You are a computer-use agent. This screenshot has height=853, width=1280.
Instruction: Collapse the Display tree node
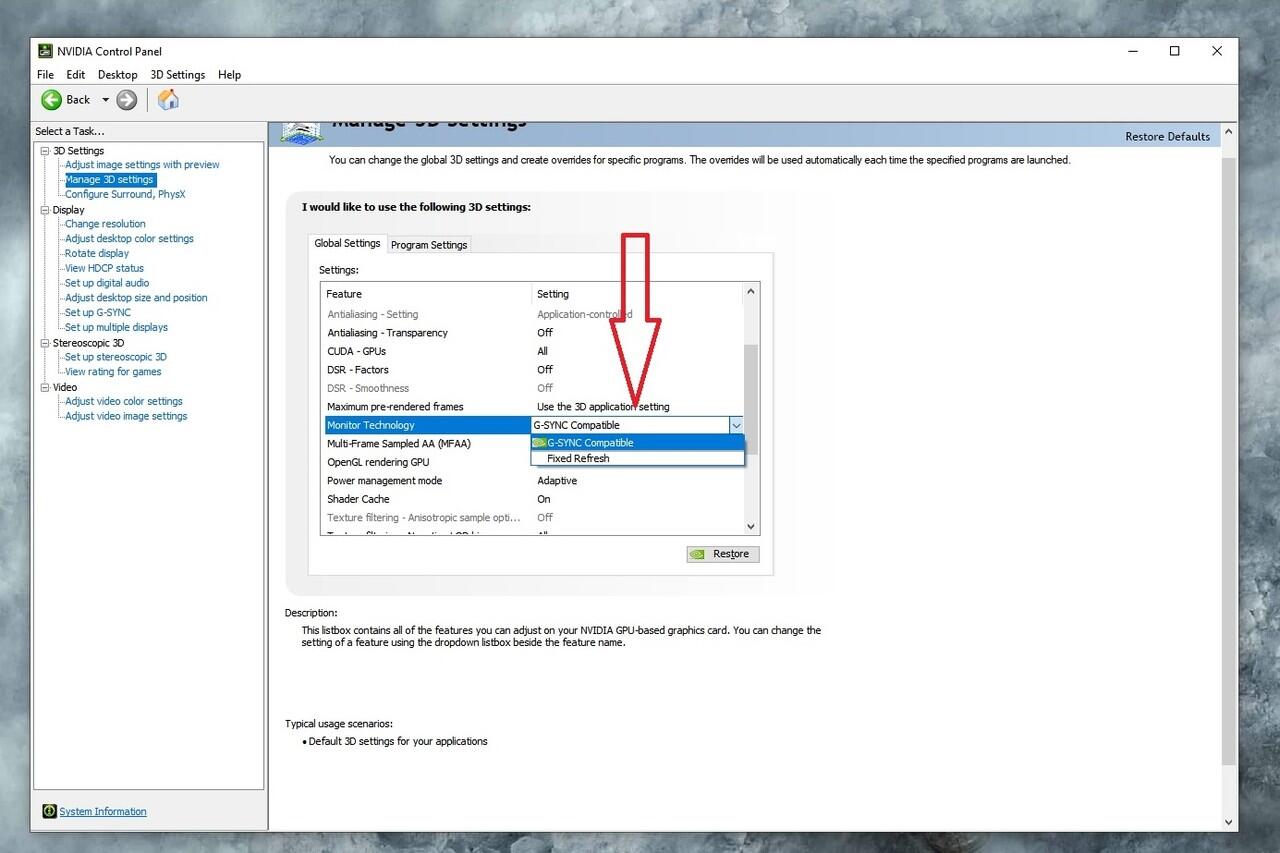tap(45, 210)
